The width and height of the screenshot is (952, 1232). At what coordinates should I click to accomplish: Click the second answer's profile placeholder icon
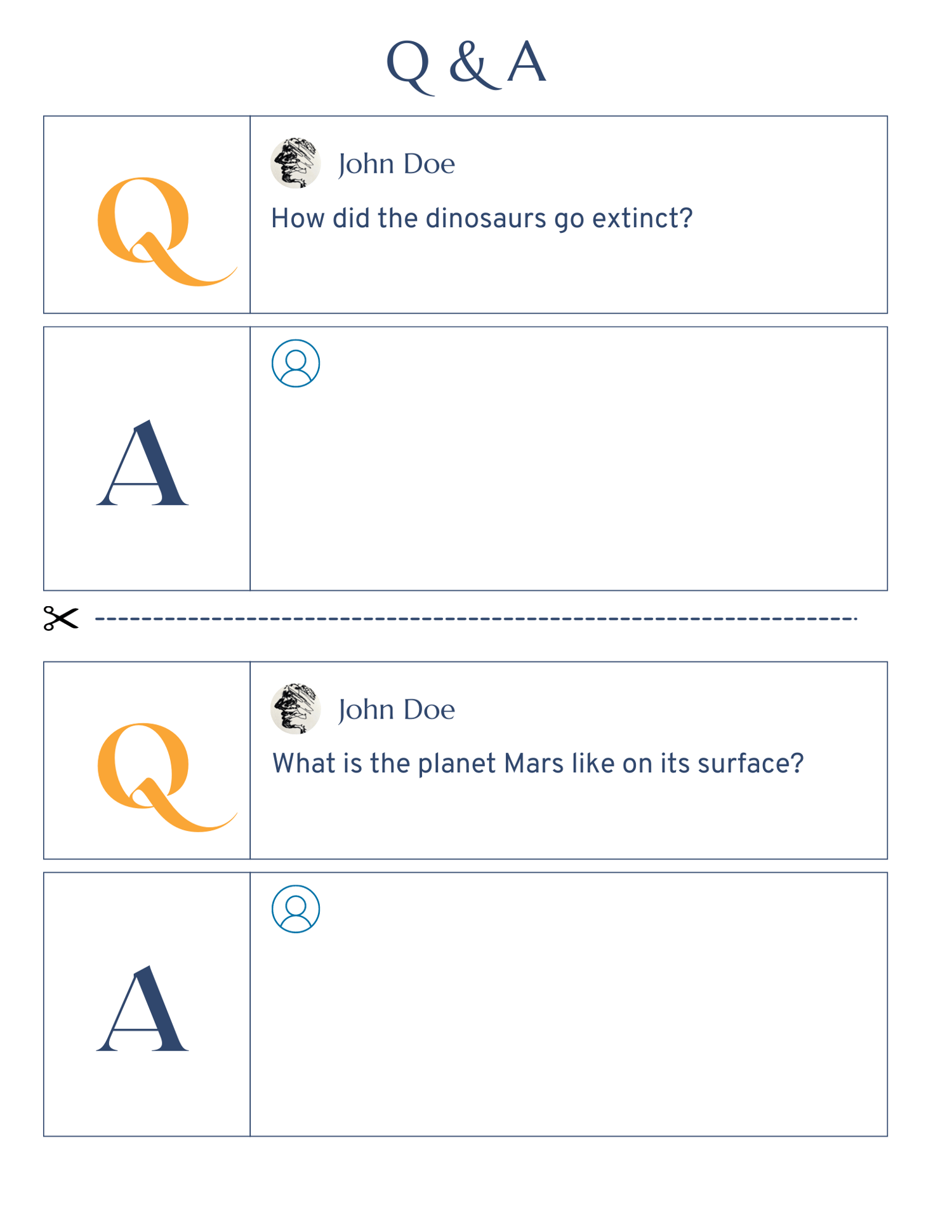click(x=296, y=909)
